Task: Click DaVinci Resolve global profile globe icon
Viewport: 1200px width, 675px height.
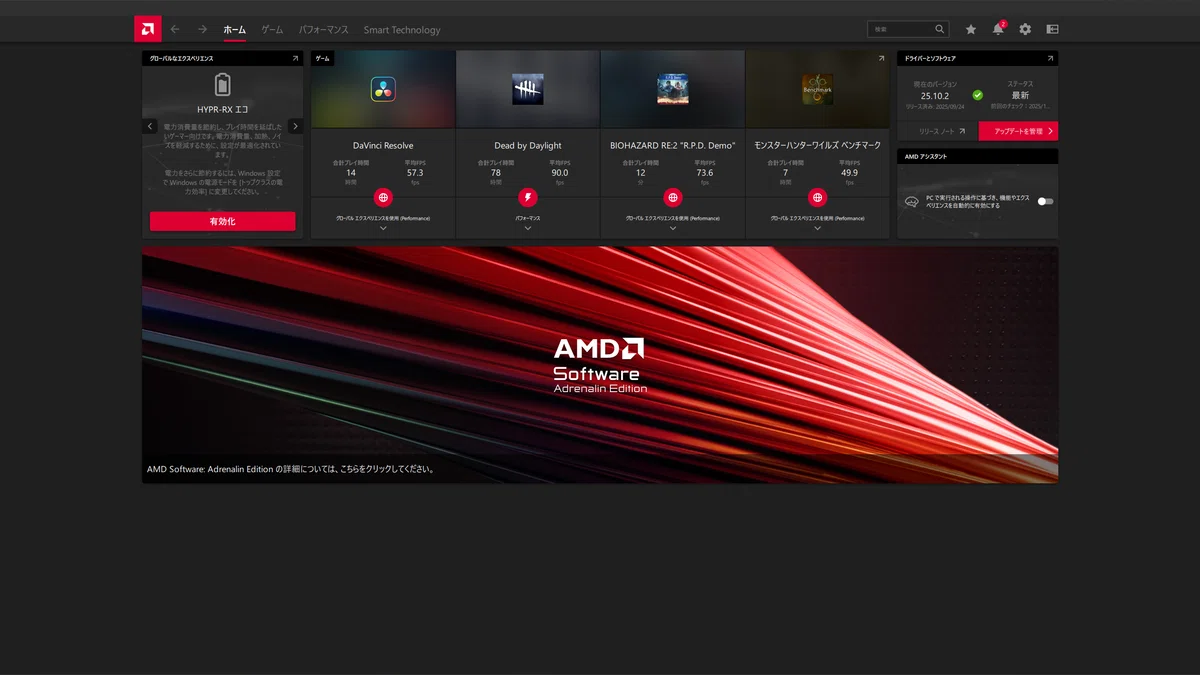Action: coord(383,197)
